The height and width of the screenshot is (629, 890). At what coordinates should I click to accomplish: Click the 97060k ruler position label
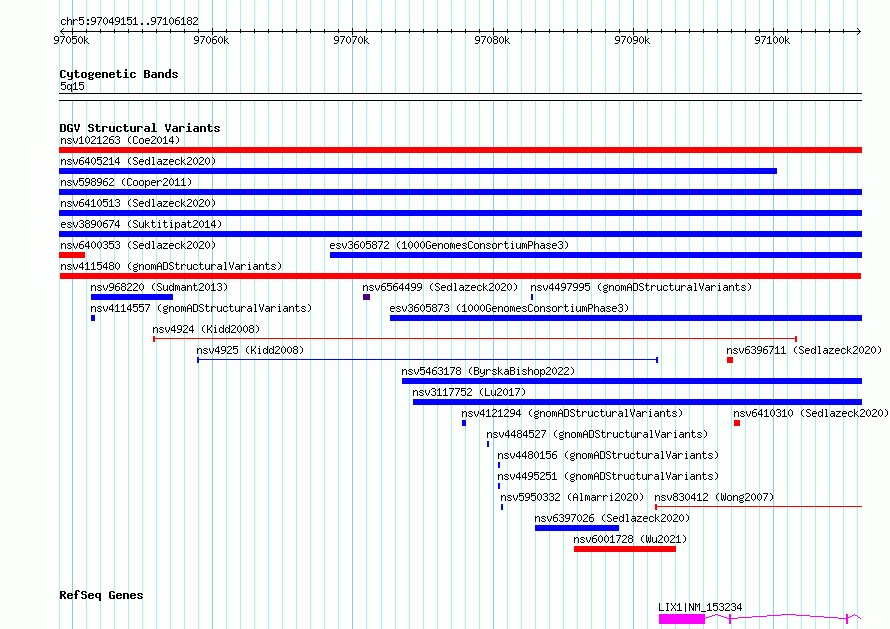(x=211, y=40)
